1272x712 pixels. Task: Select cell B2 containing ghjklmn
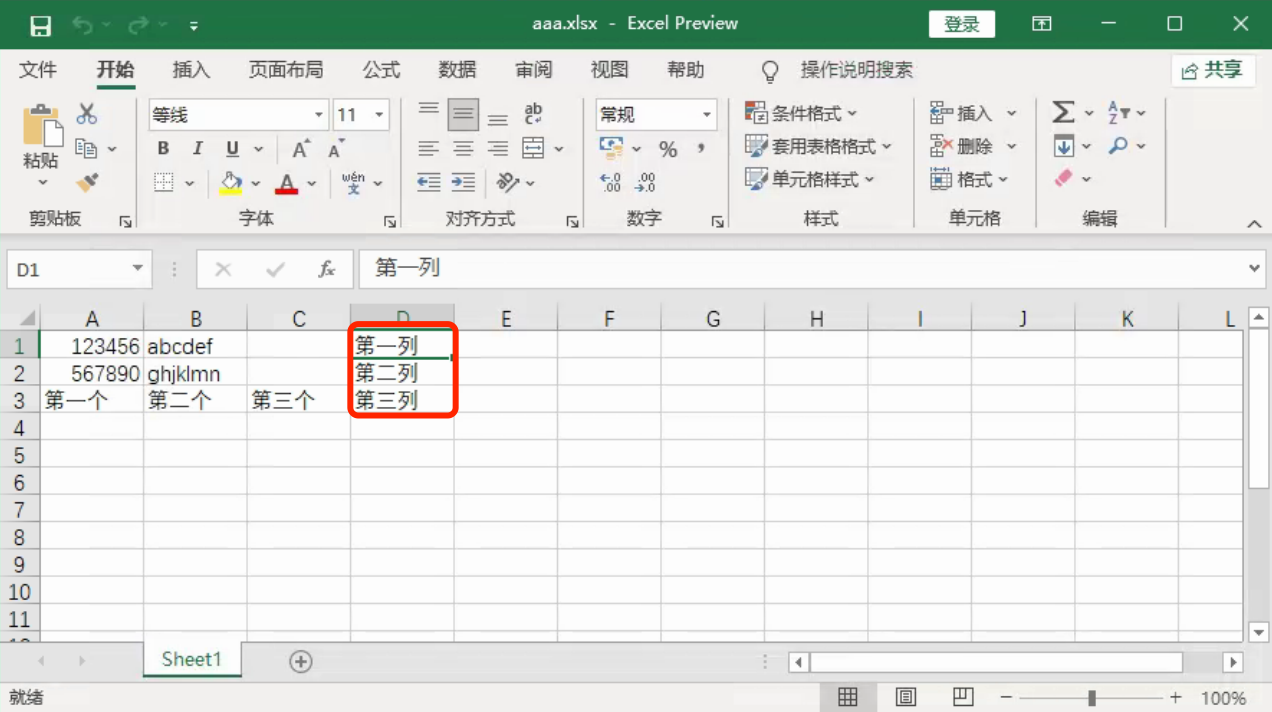195,374
